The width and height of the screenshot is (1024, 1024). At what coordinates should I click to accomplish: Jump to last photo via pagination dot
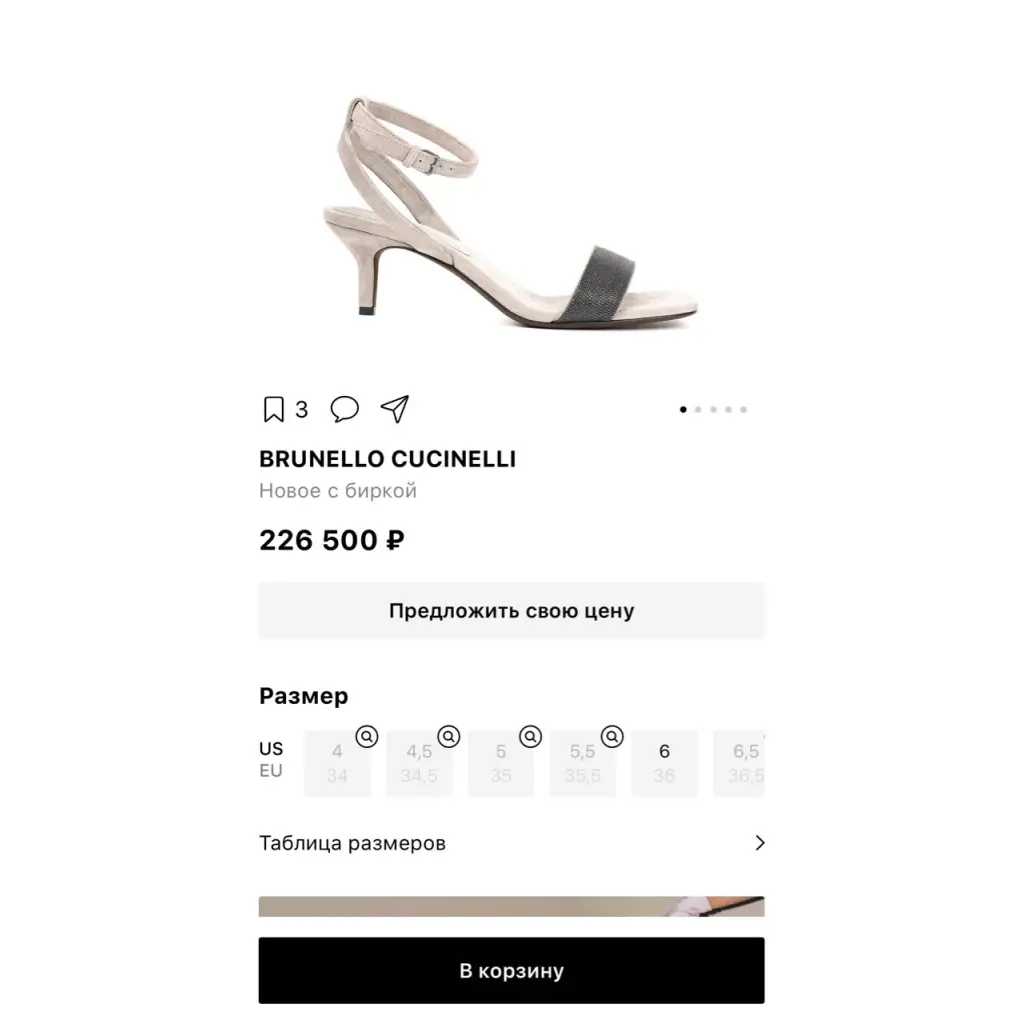point(743,409)
